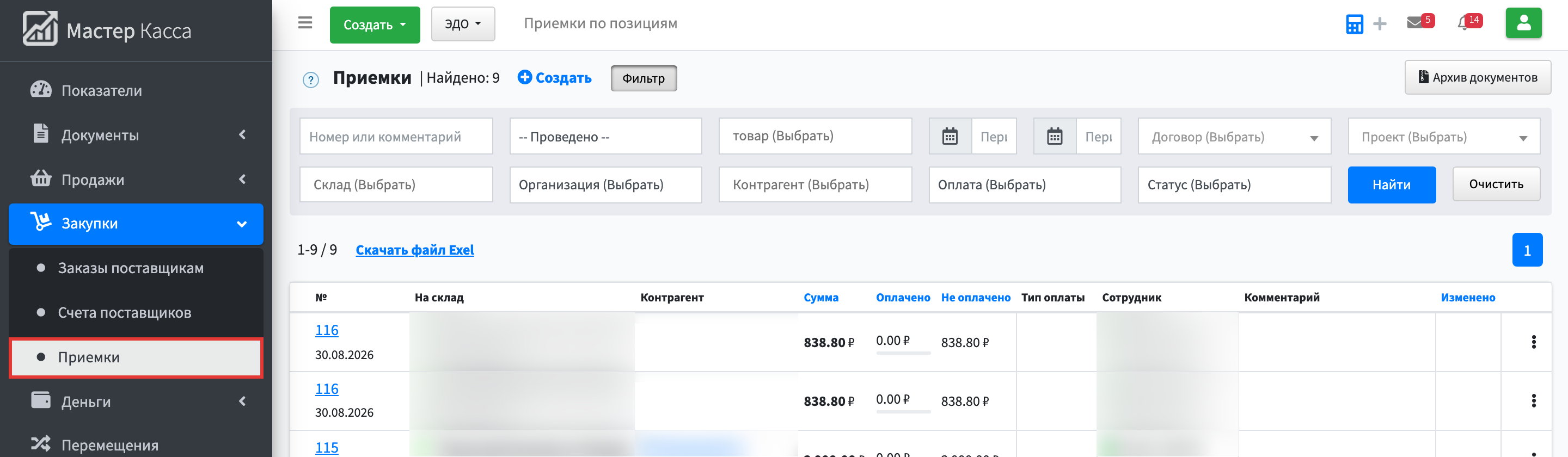1568x457 pixels.
Task: Open the Проект (Выбрать) dropdown
Action: [1443, 137]
